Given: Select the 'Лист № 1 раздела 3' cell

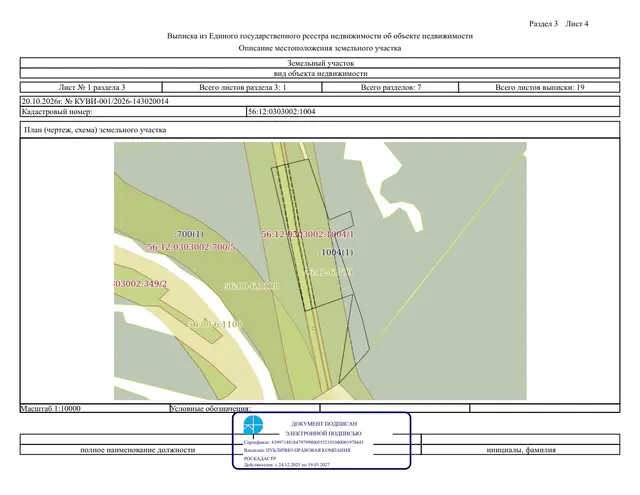Looking at the screenshot, I should pyautogui.click(x=91, y=87).
